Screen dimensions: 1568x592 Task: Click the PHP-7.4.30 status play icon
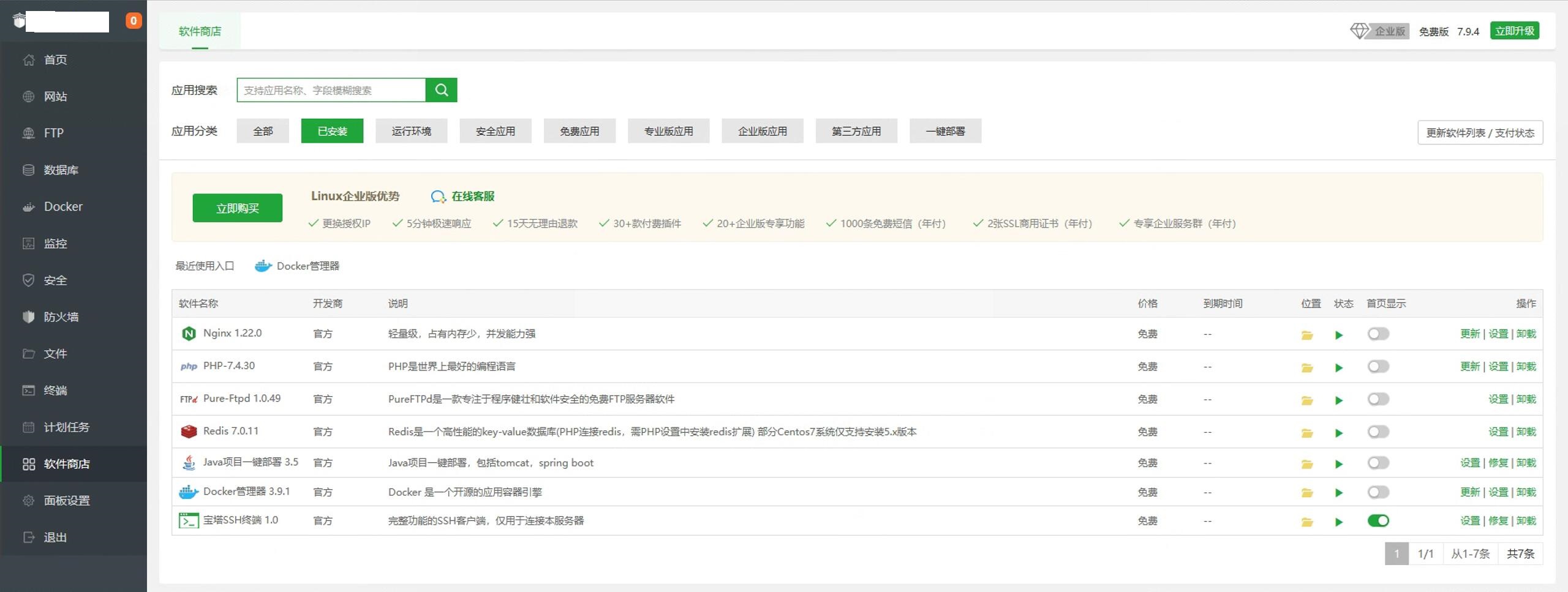pyautogui.click(x=1338, y=367)
